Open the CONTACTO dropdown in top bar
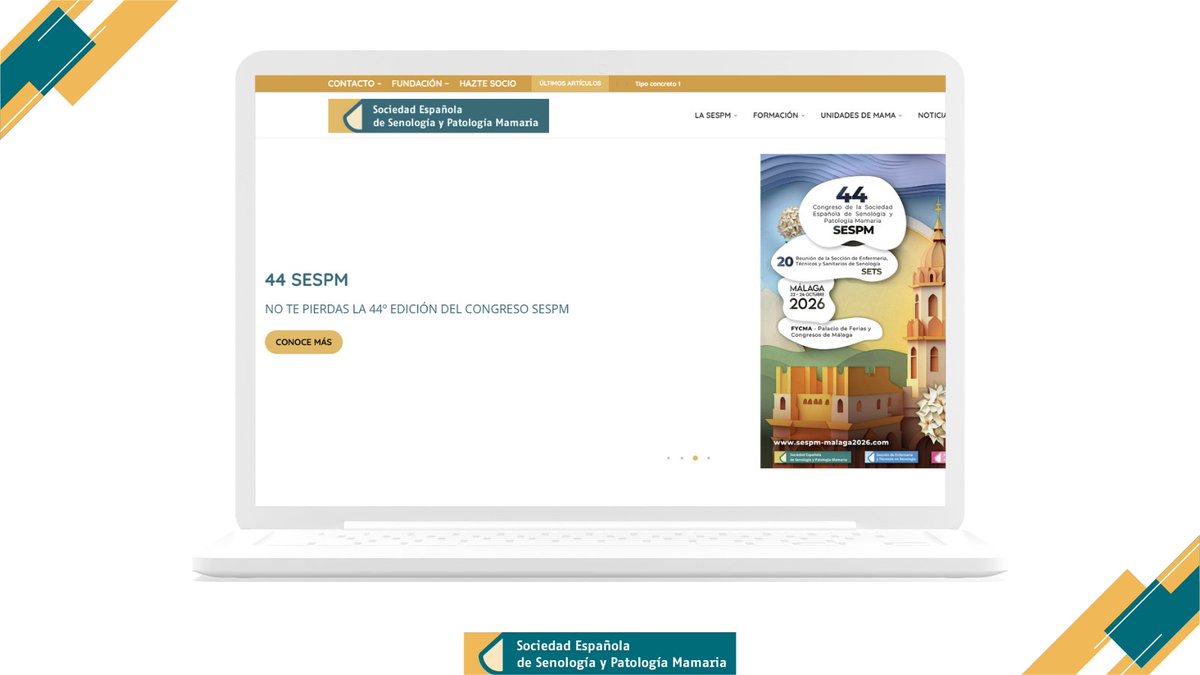The height and width of the screenshot is (675, 1200). pos(354,84)
